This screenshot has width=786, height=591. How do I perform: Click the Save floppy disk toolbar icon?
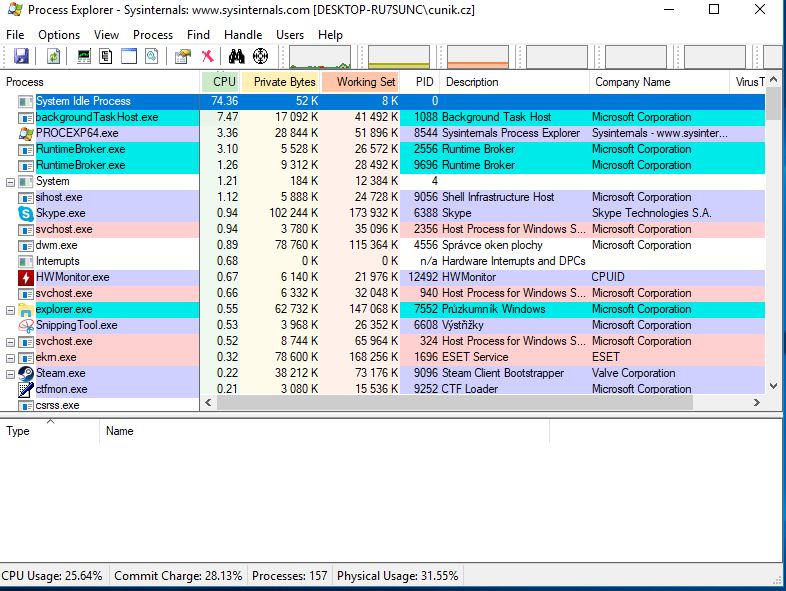coord(21,56)
